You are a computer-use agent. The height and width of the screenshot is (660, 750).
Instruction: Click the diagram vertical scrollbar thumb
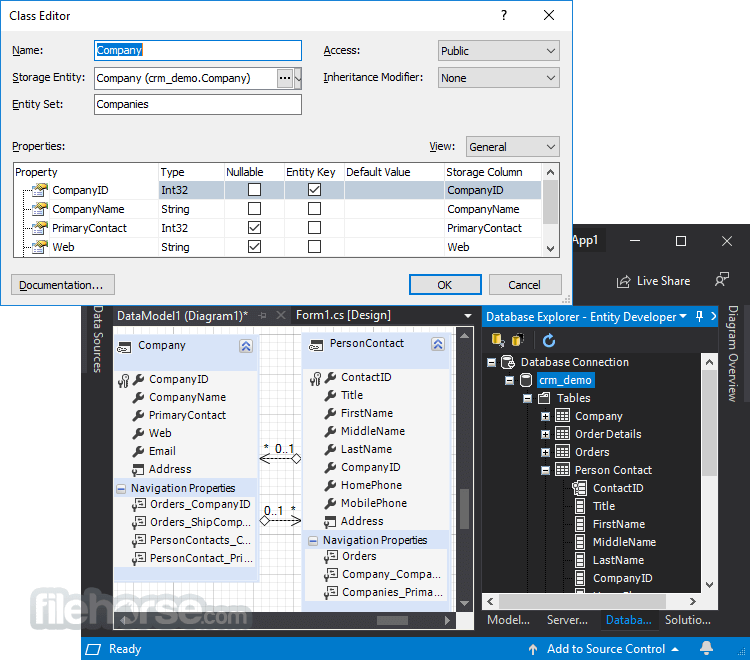[x=464, y=508]
